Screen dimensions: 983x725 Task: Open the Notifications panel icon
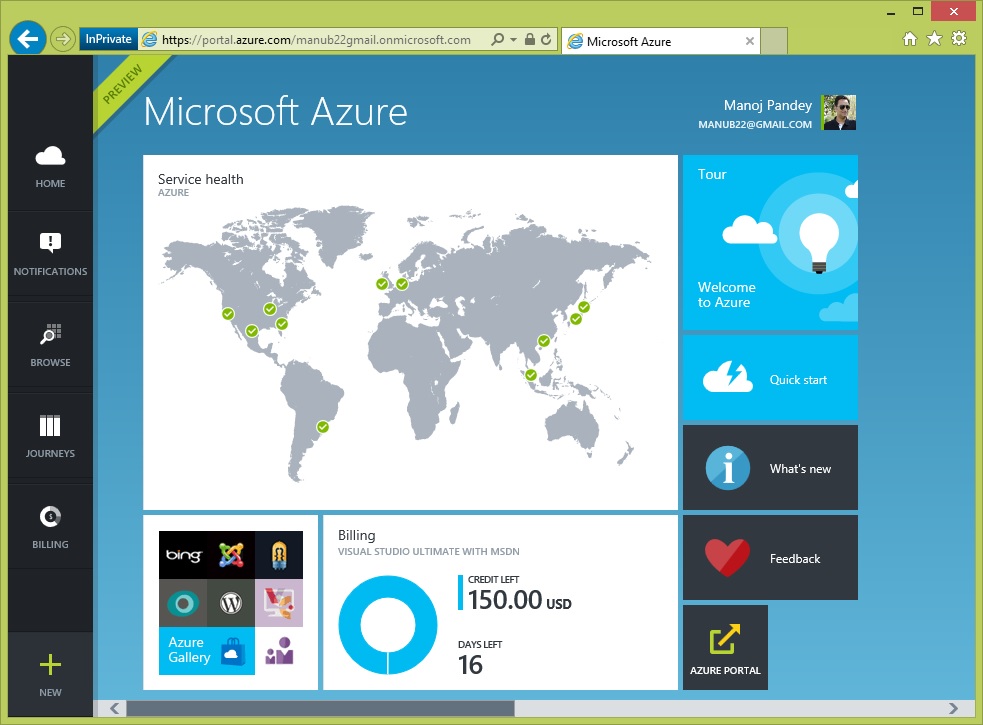coord(50,243)
